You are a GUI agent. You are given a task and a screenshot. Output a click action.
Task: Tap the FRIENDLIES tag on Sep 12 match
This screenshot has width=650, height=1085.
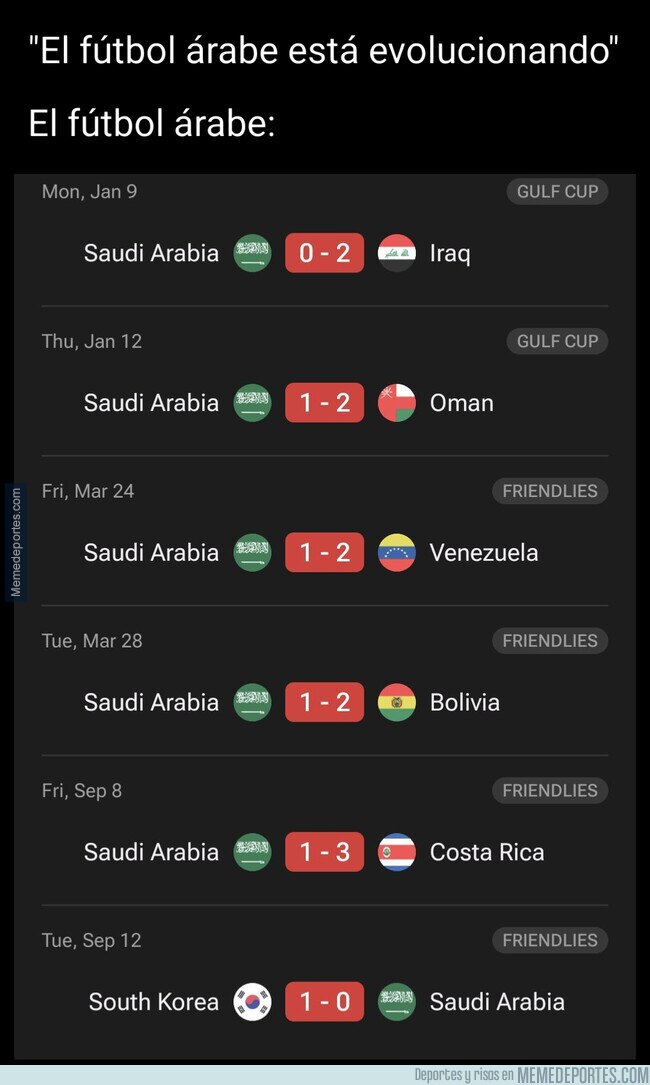coord(550,940)
